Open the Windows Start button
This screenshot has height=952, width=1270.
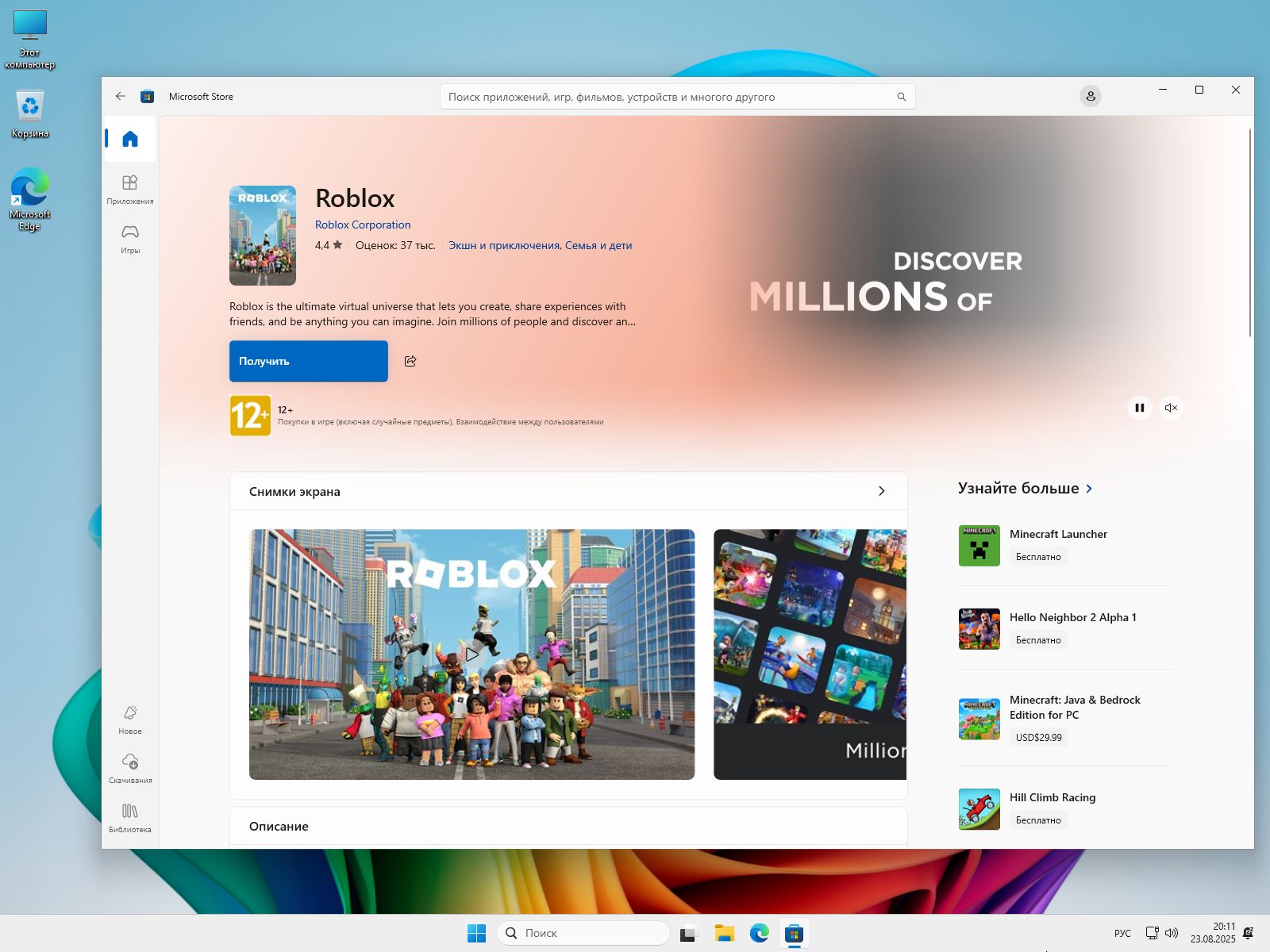(476, 933)
